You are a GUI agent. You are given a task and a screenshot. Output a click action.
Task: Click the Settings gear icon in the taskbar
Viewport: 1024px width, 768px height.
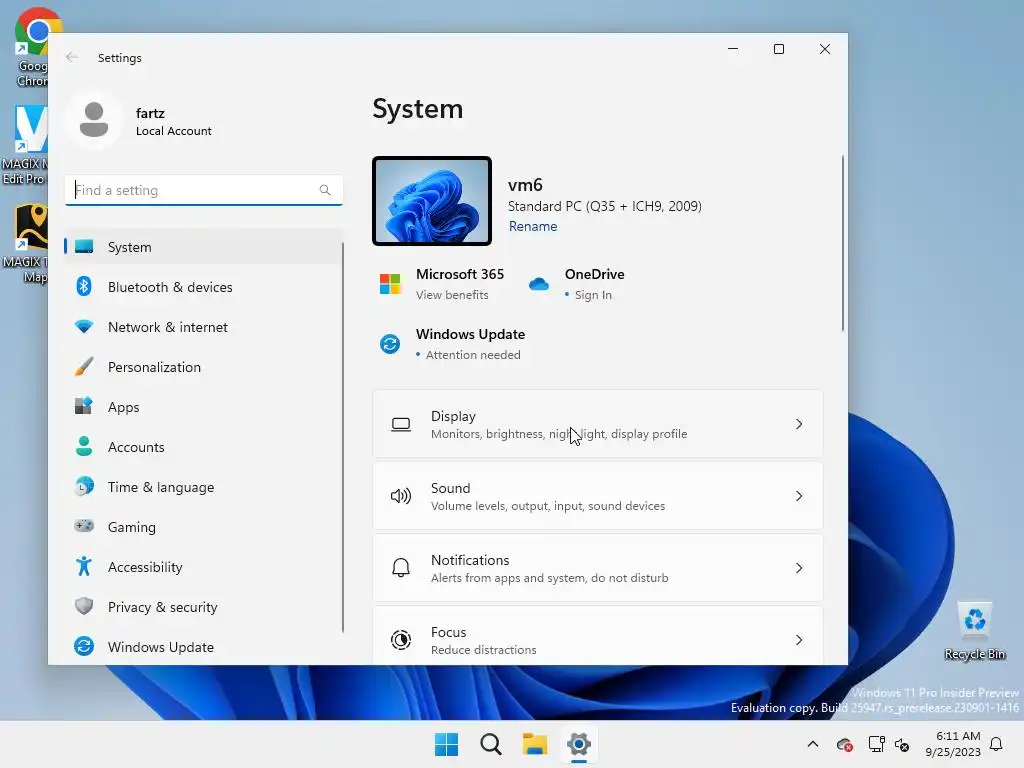pos(579,744)
